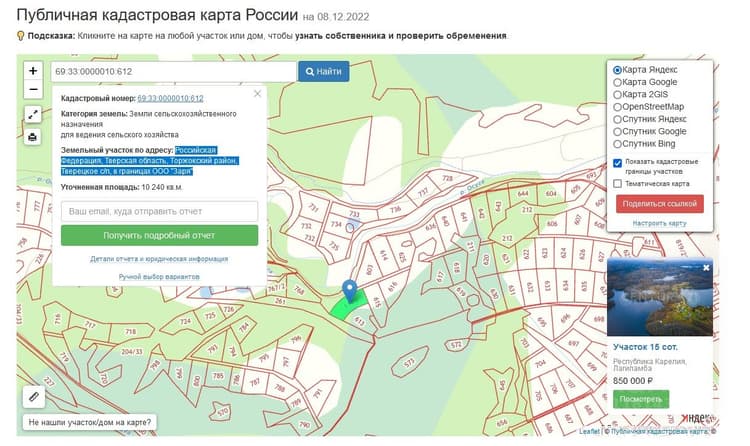The width and height of the screenshot is (750, 446).
Task: Click Получить подробный отчет button
Action: tap(159, 235)
